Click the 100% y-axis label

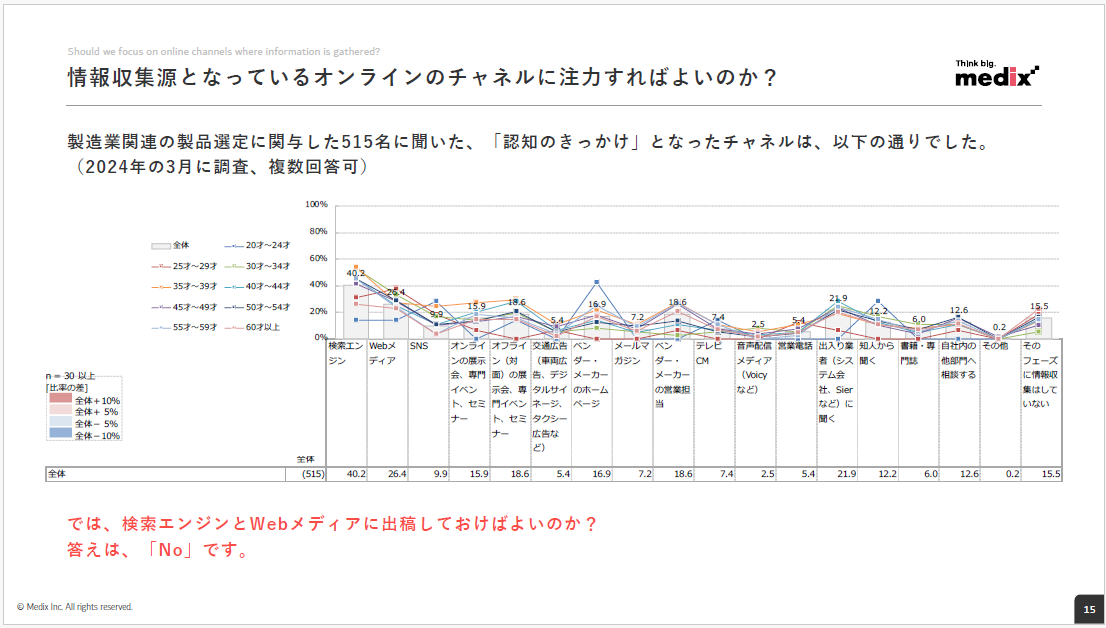tap(316, 204)
